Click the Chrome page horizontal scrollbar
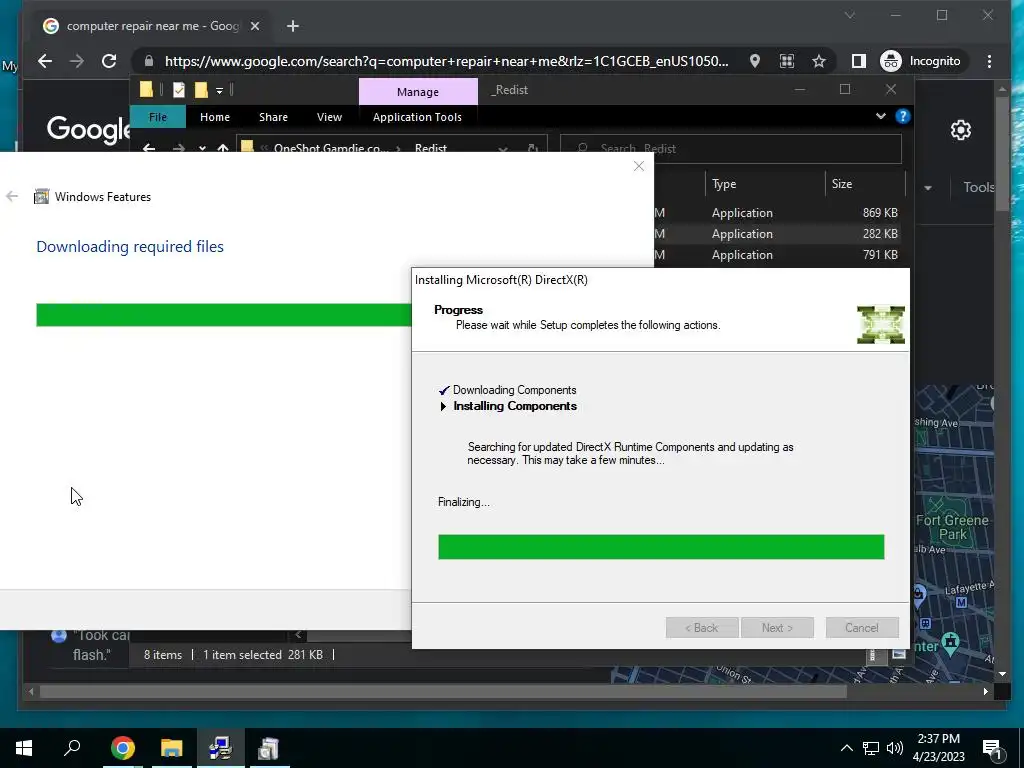Screen dimensions: 1024x768 (443, 691)
